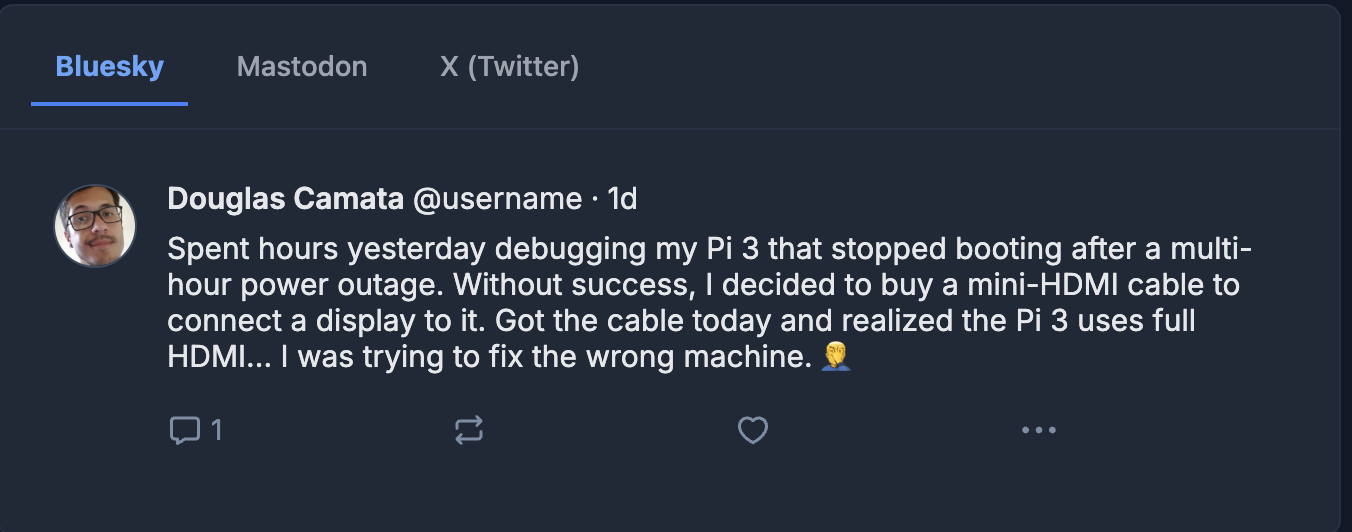The height and width of the screenshot is (532, 1352).
Task: Reply using the speech bubble icon
Action: [184, 431]
